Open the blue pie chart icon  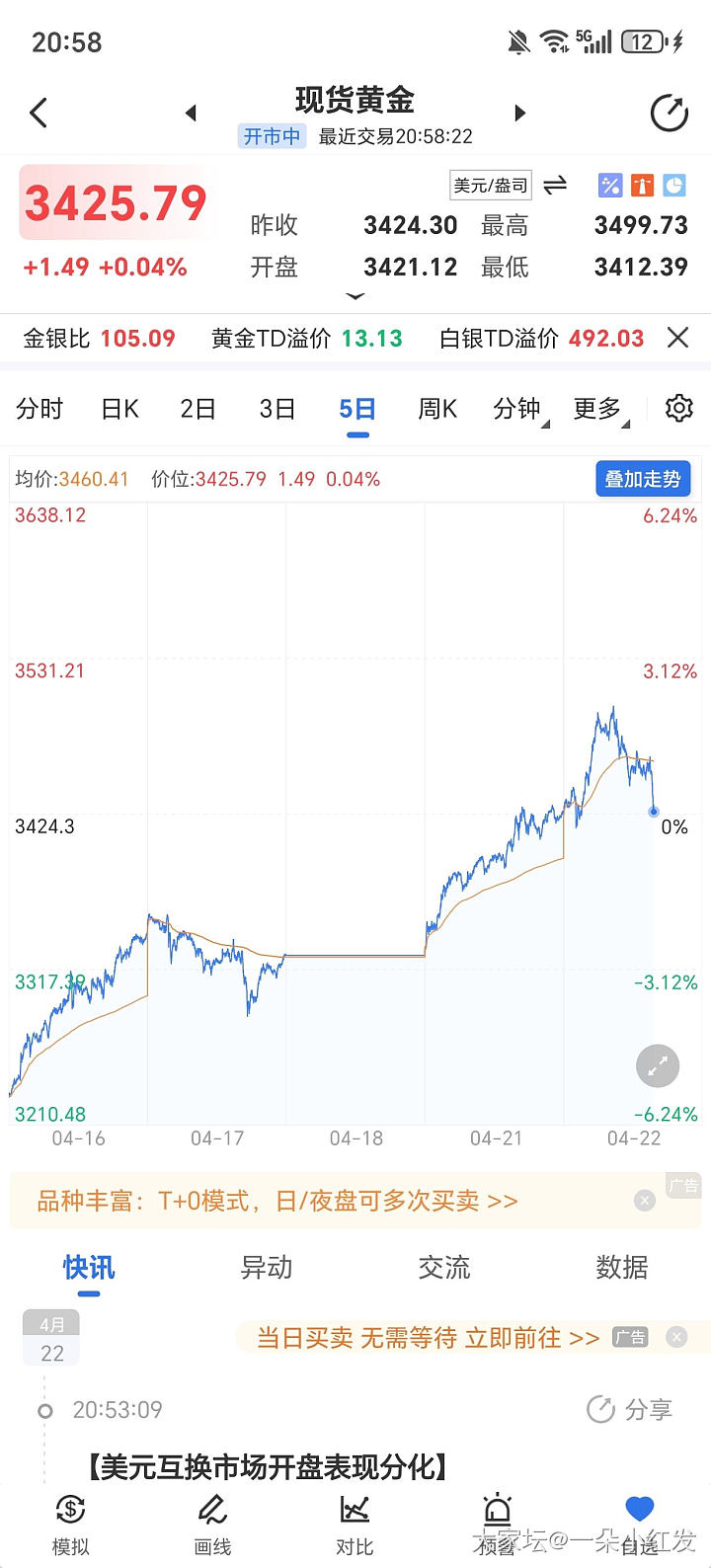click(674, 185)
